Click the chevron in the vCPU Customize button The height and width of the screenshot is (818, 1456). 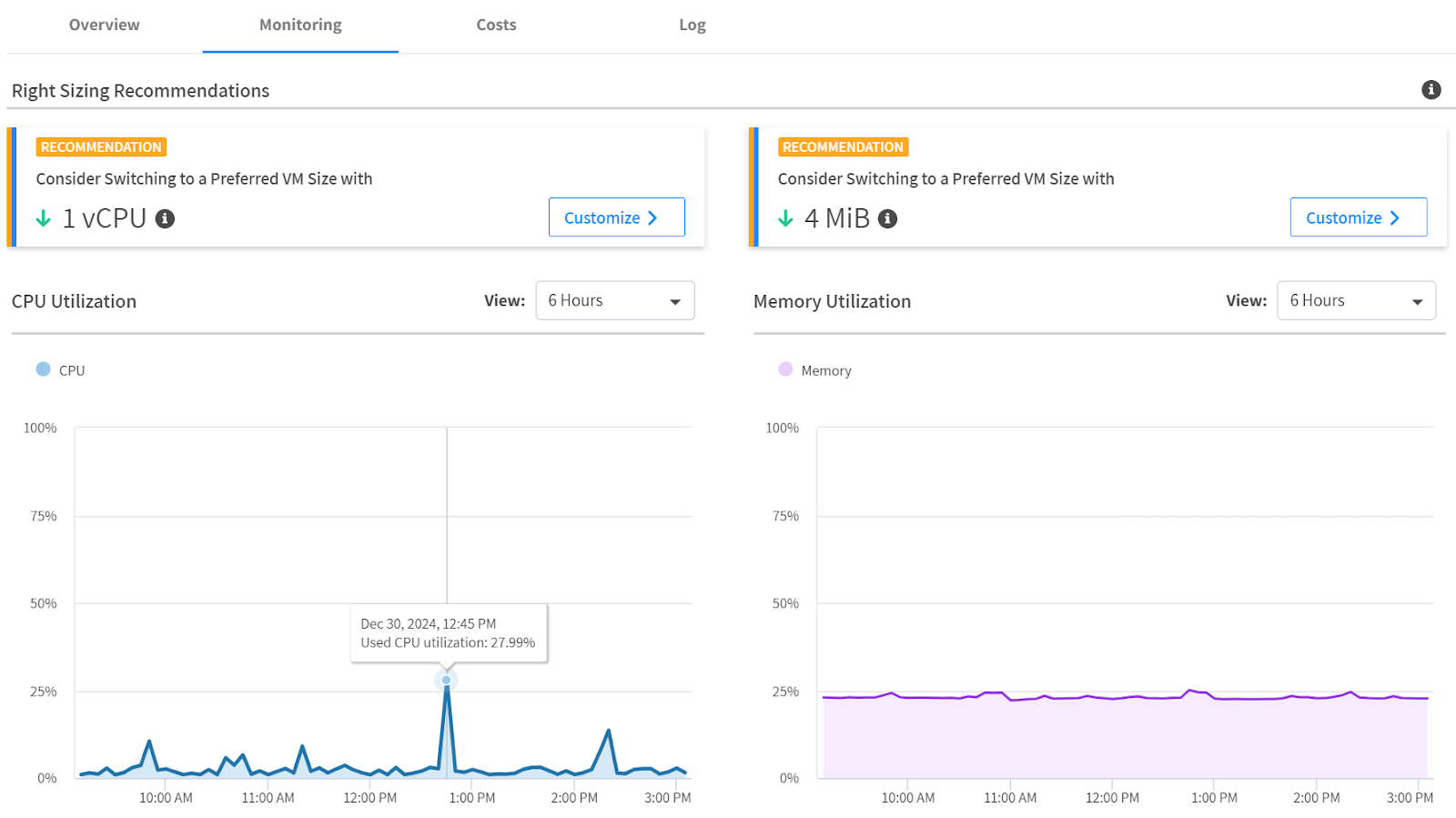click(652, 218)
